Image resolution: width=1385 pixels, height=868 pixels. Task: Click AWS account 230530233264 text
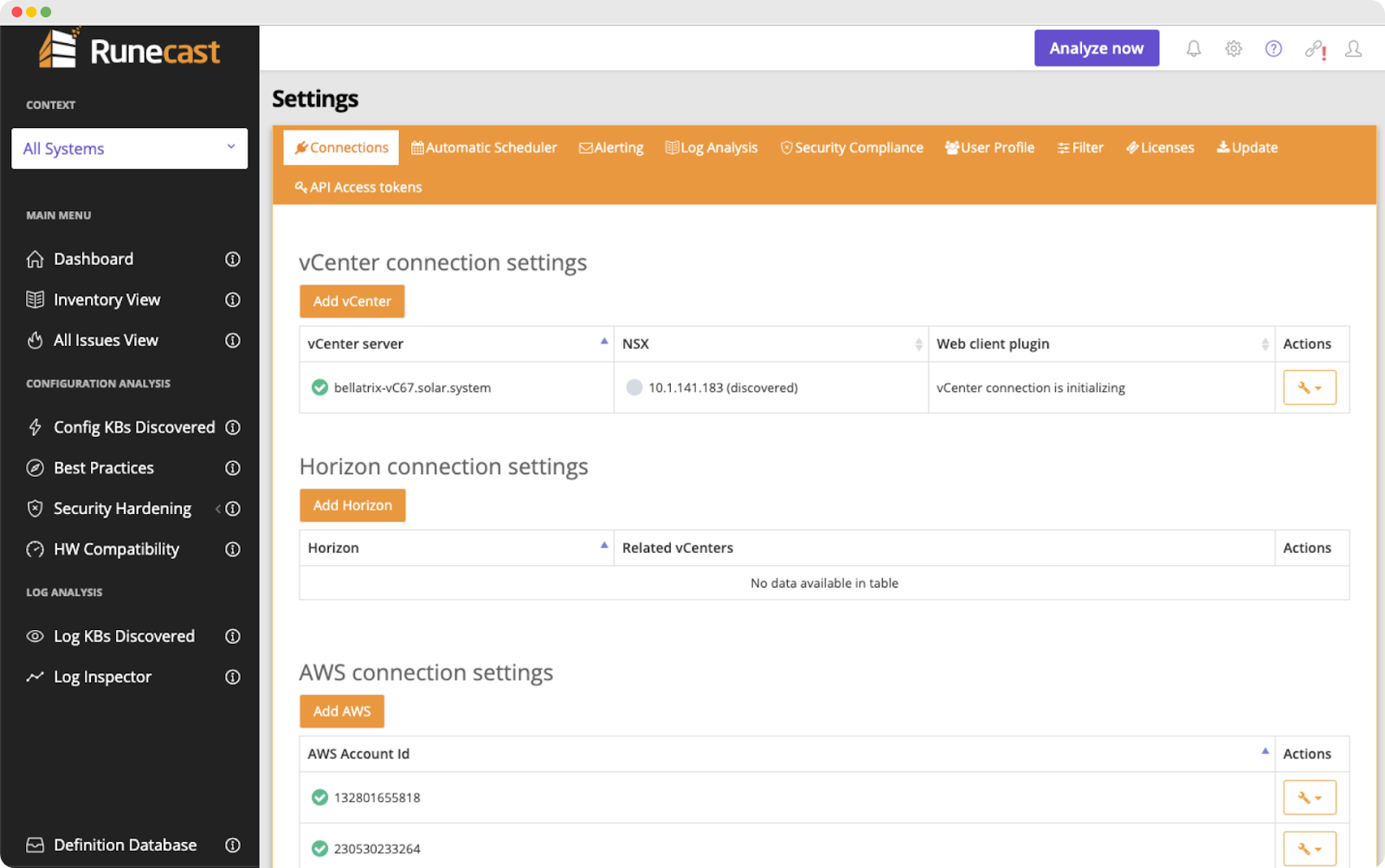tap(377, 849)
